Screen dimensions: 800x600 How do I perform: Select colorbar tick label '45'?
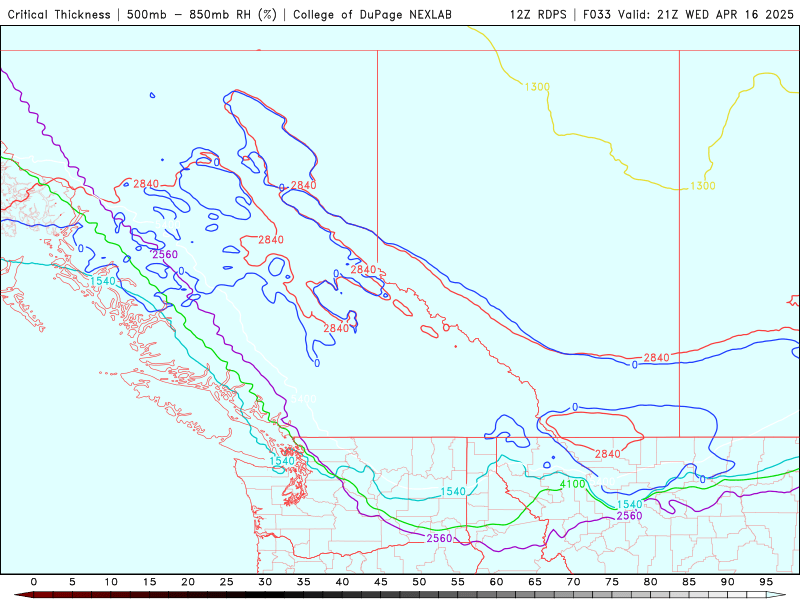[381, 582]
